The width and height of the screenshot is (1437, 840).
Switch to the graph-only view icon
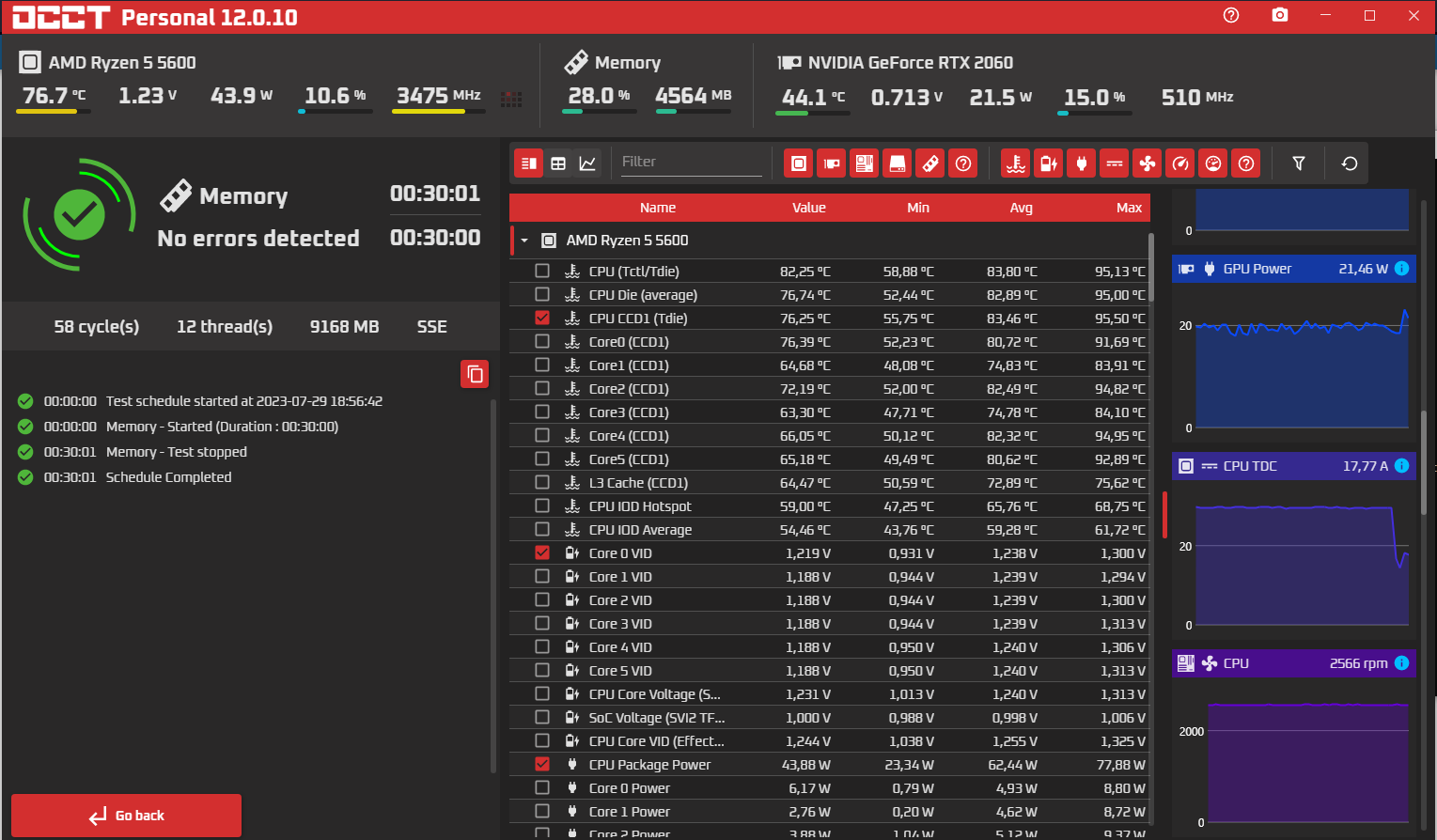(587, 163)
